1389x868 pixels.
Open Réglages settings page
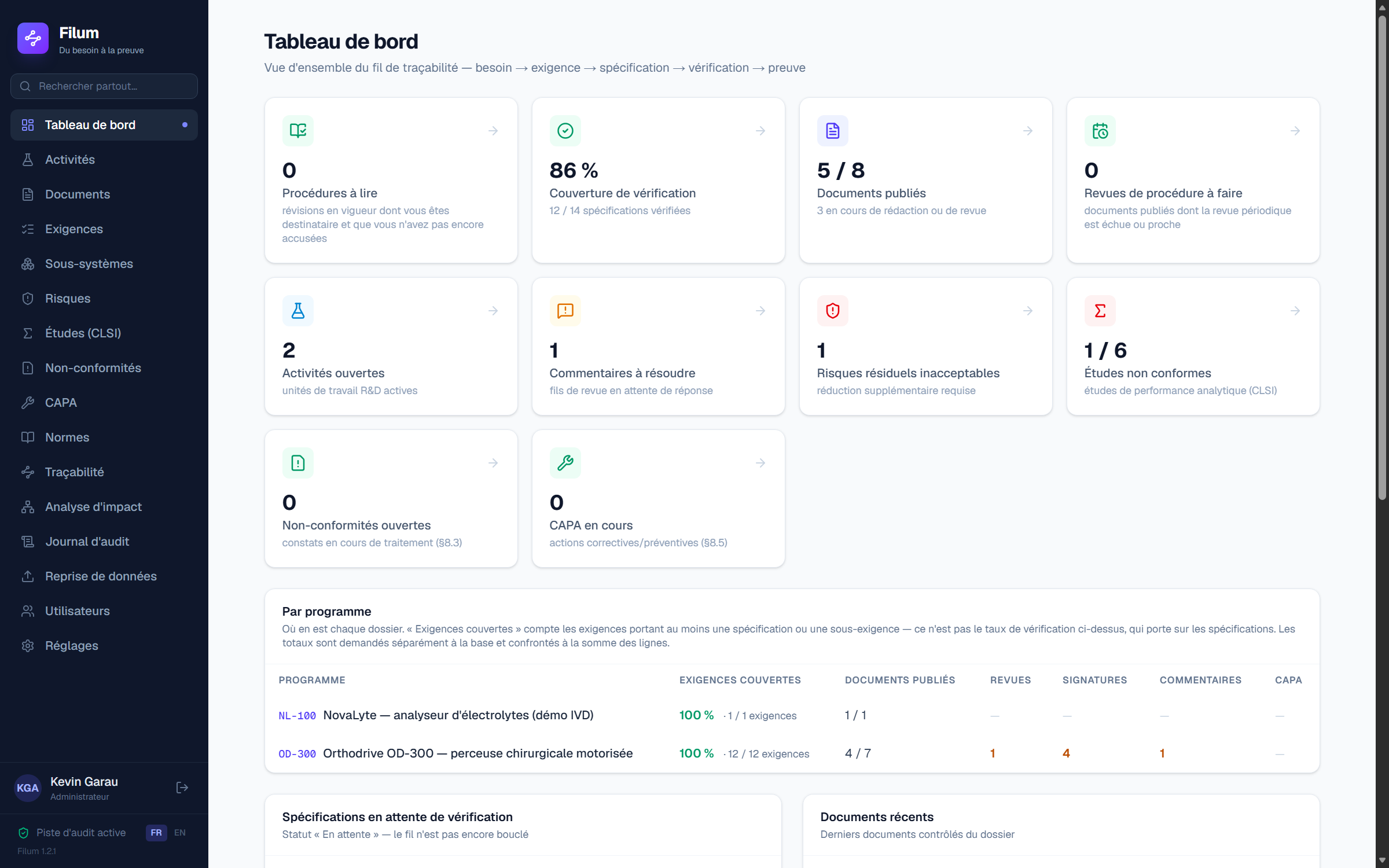(x=104, y=646)
